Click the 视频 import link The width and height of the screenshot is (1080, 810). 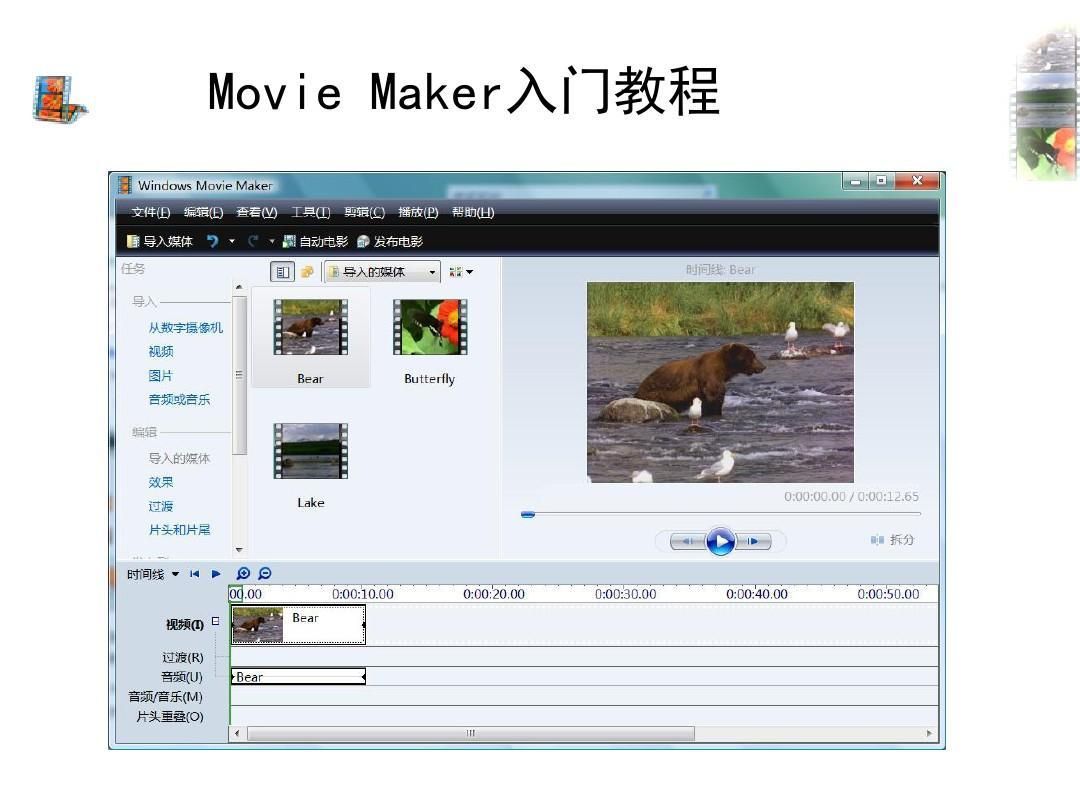[x=160, y=352]
